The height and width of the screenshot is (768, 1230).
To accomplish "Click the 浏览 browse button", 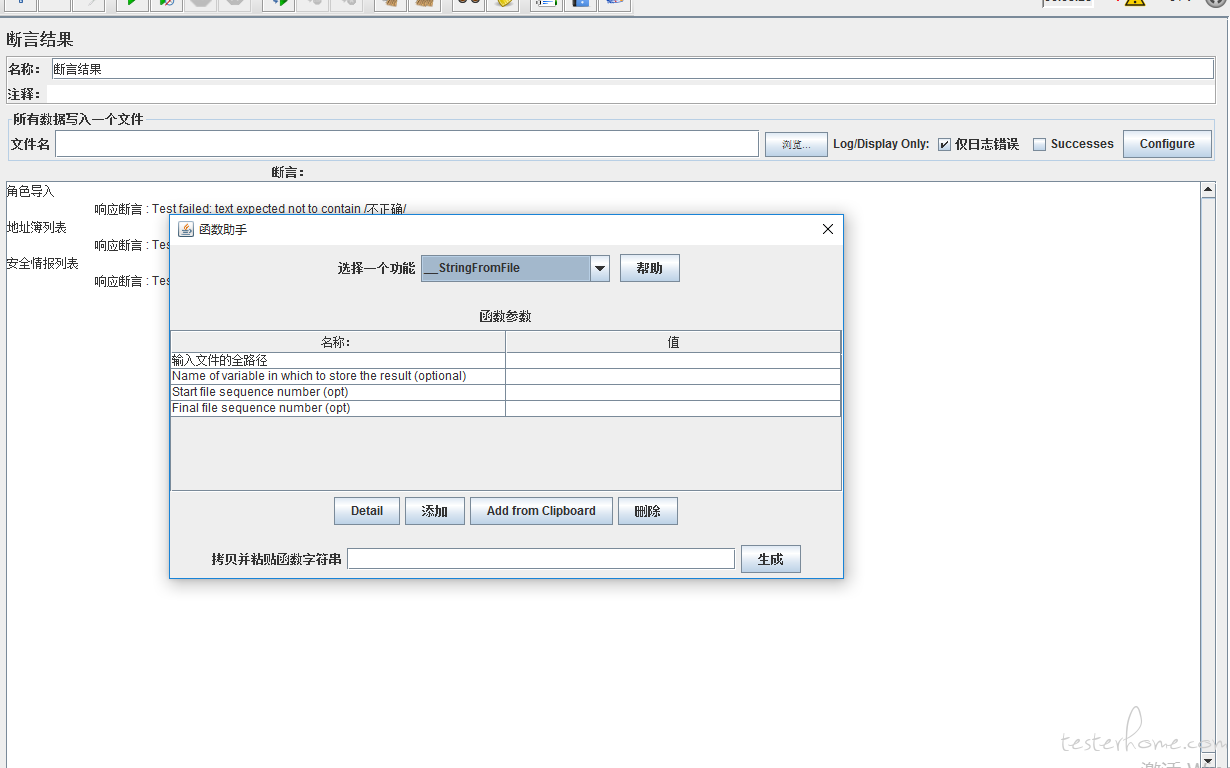I will [796, 144].
